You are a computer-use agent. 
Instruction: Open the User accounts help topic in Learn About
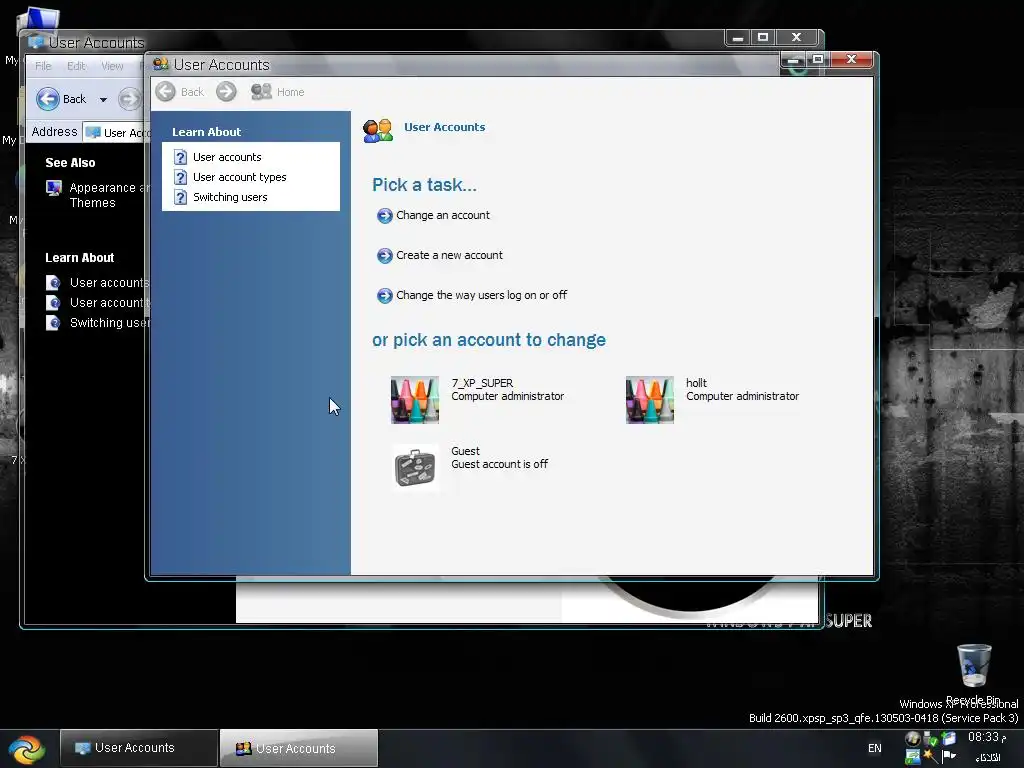(x=227, y=157)
